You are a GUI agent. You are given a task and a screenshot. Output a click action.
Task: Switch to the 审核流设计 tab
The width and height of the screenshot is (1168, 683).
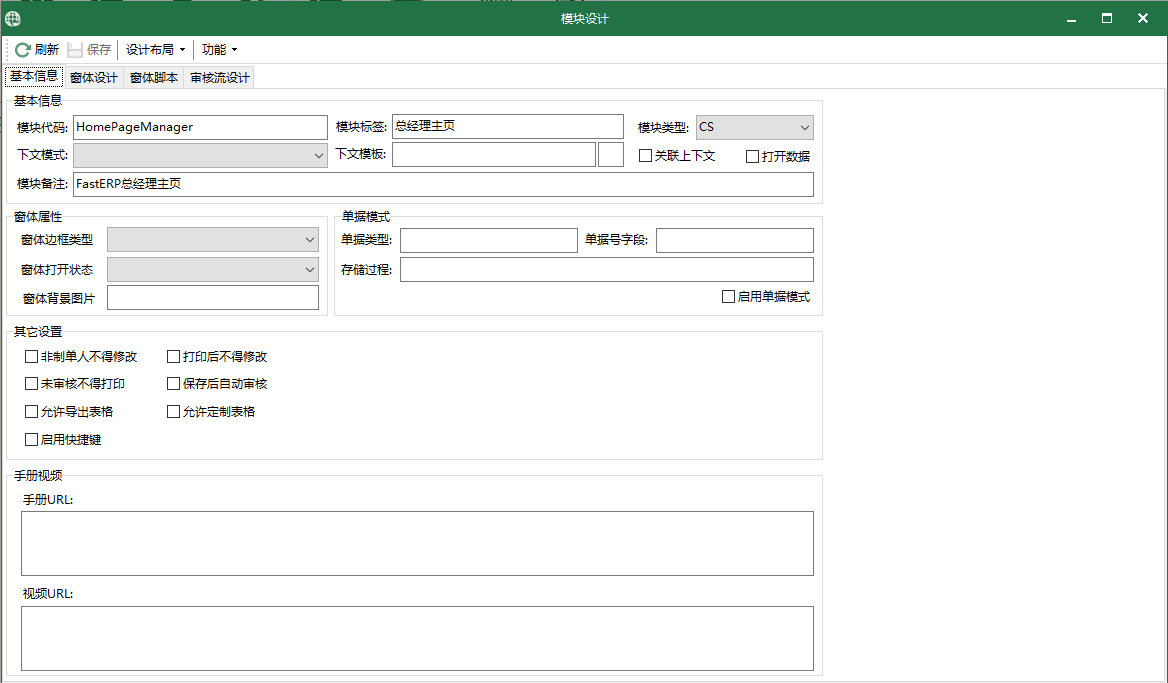click(220, 77)
